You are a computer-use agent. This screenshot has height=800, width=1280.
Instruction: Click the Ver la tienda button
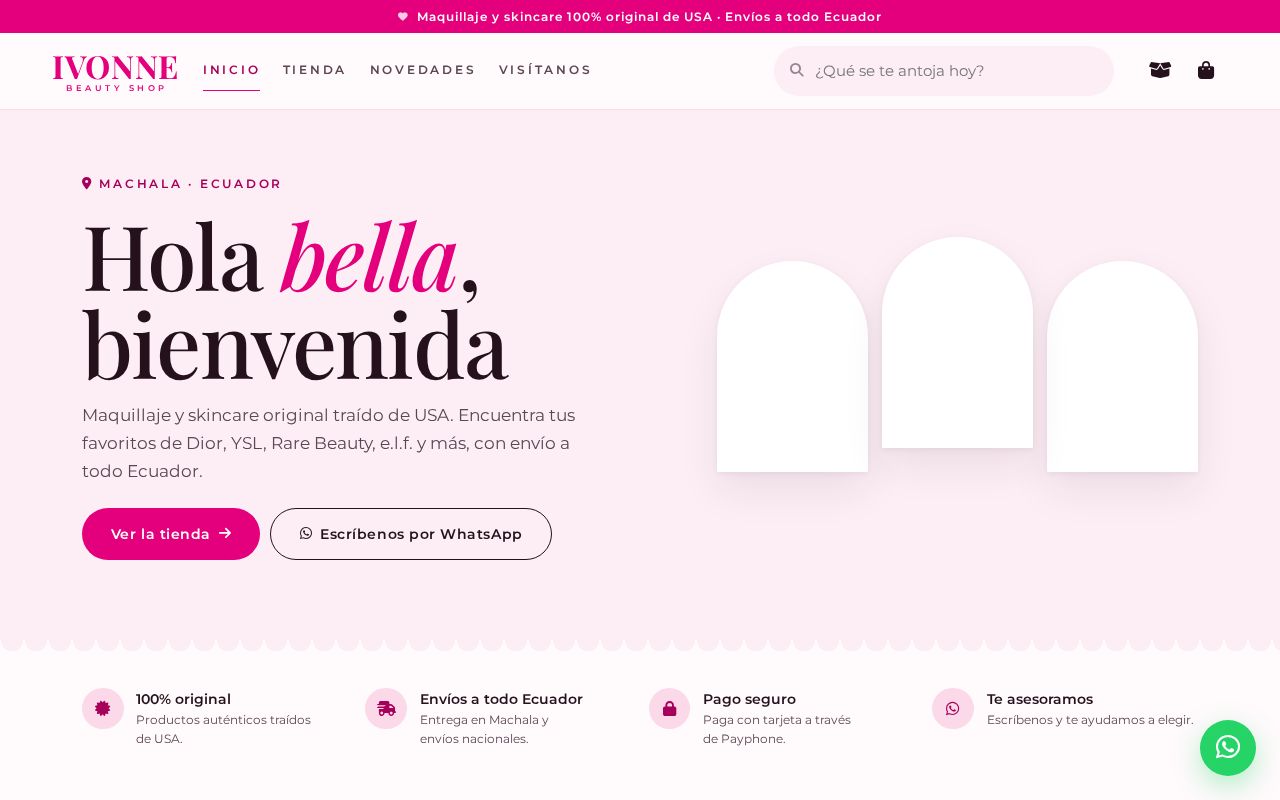coord(171,534)
